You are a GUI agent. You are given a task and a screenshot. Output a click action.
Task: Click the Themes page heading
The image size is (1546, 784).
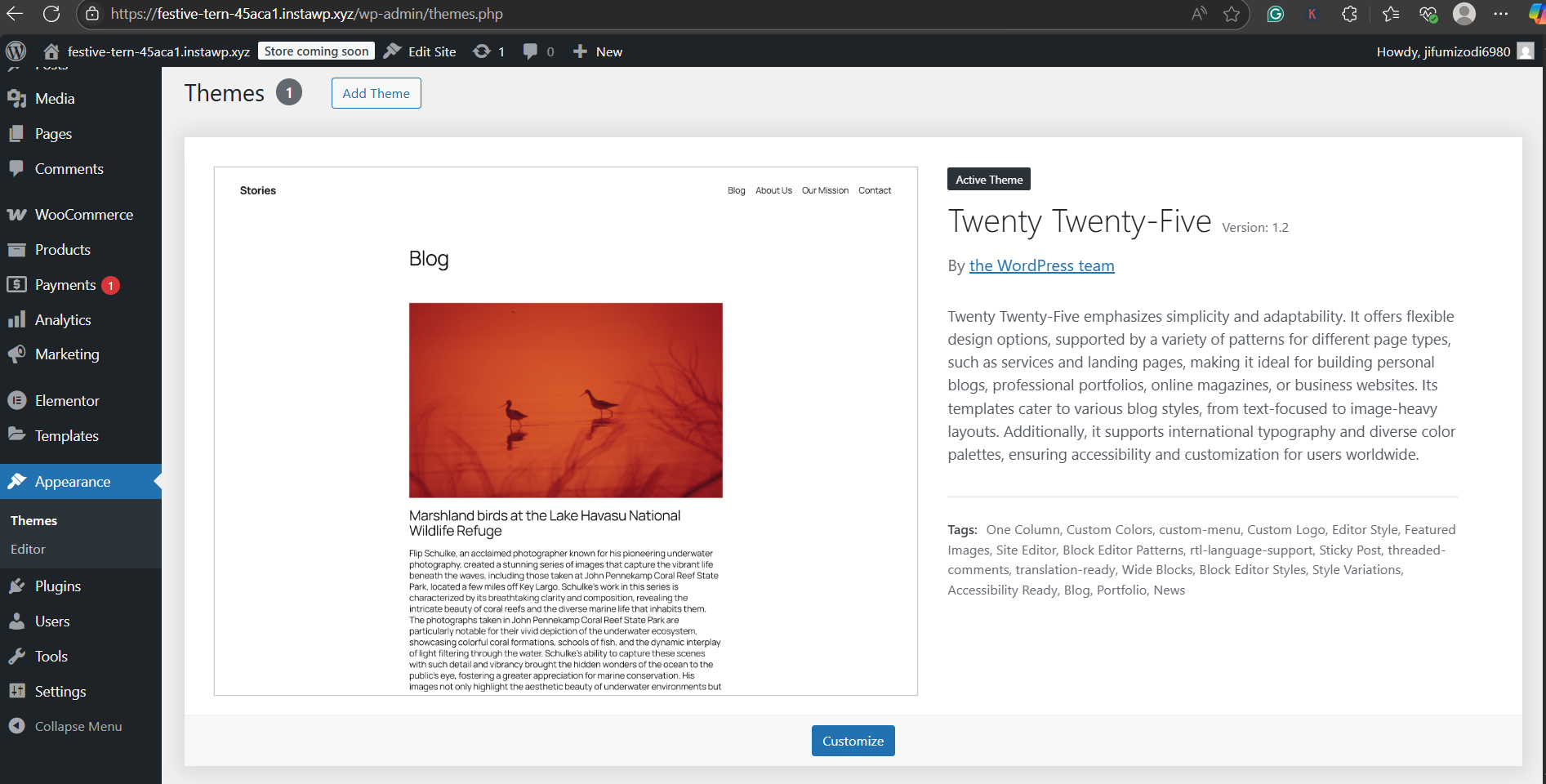coord(225,93)
